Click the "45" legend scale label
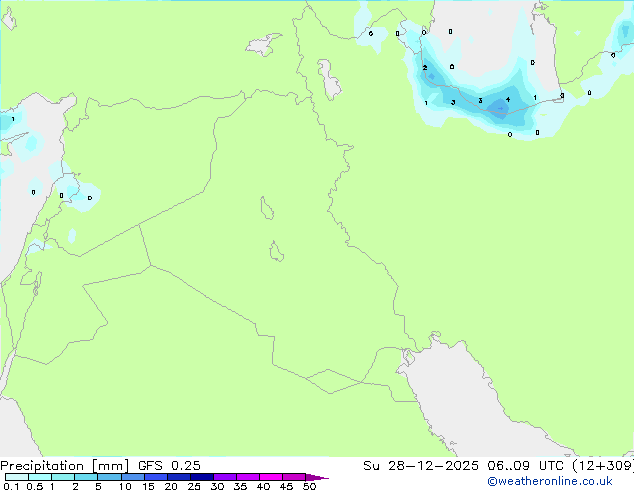634x490 pixels. (x=286, y=486)
